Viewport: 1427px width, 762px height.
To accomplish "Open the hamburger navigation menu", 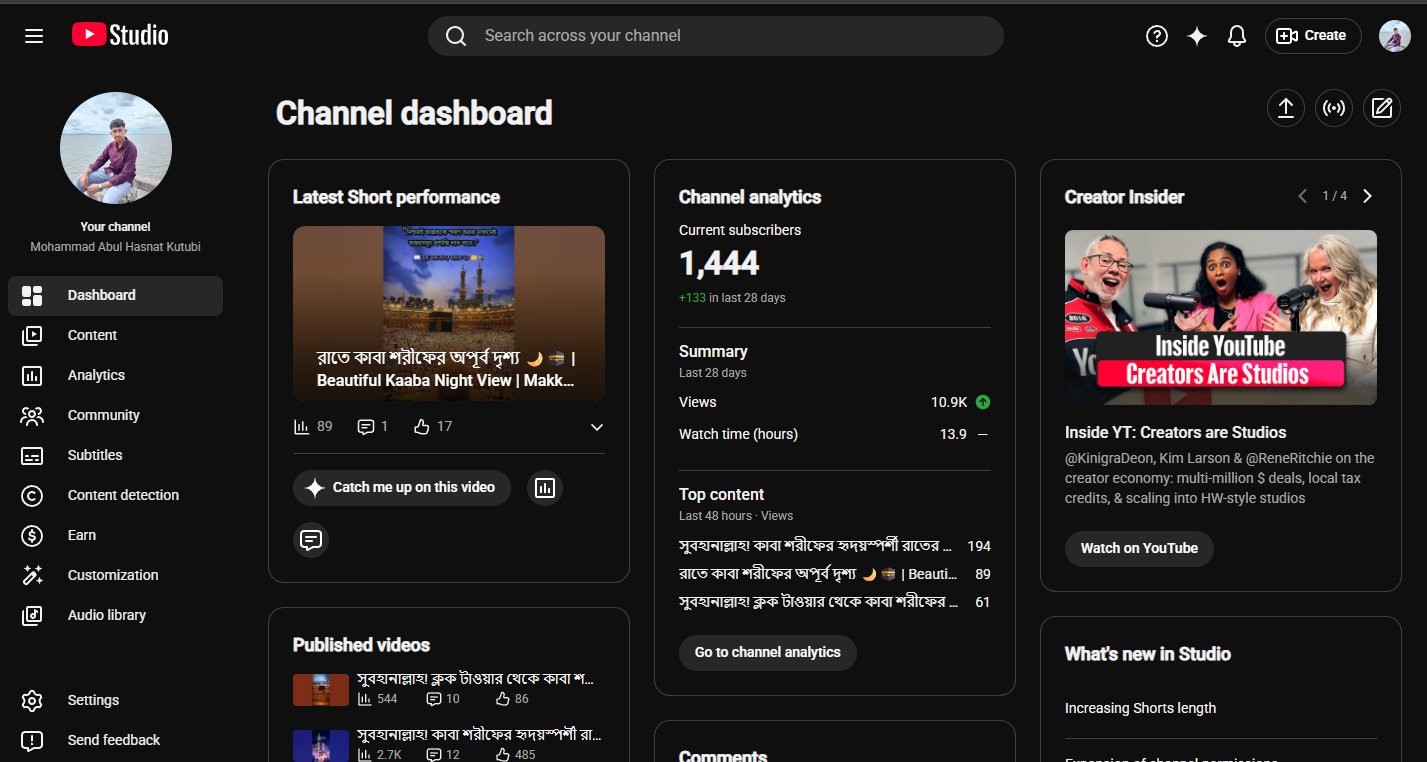I will point(34,36).
